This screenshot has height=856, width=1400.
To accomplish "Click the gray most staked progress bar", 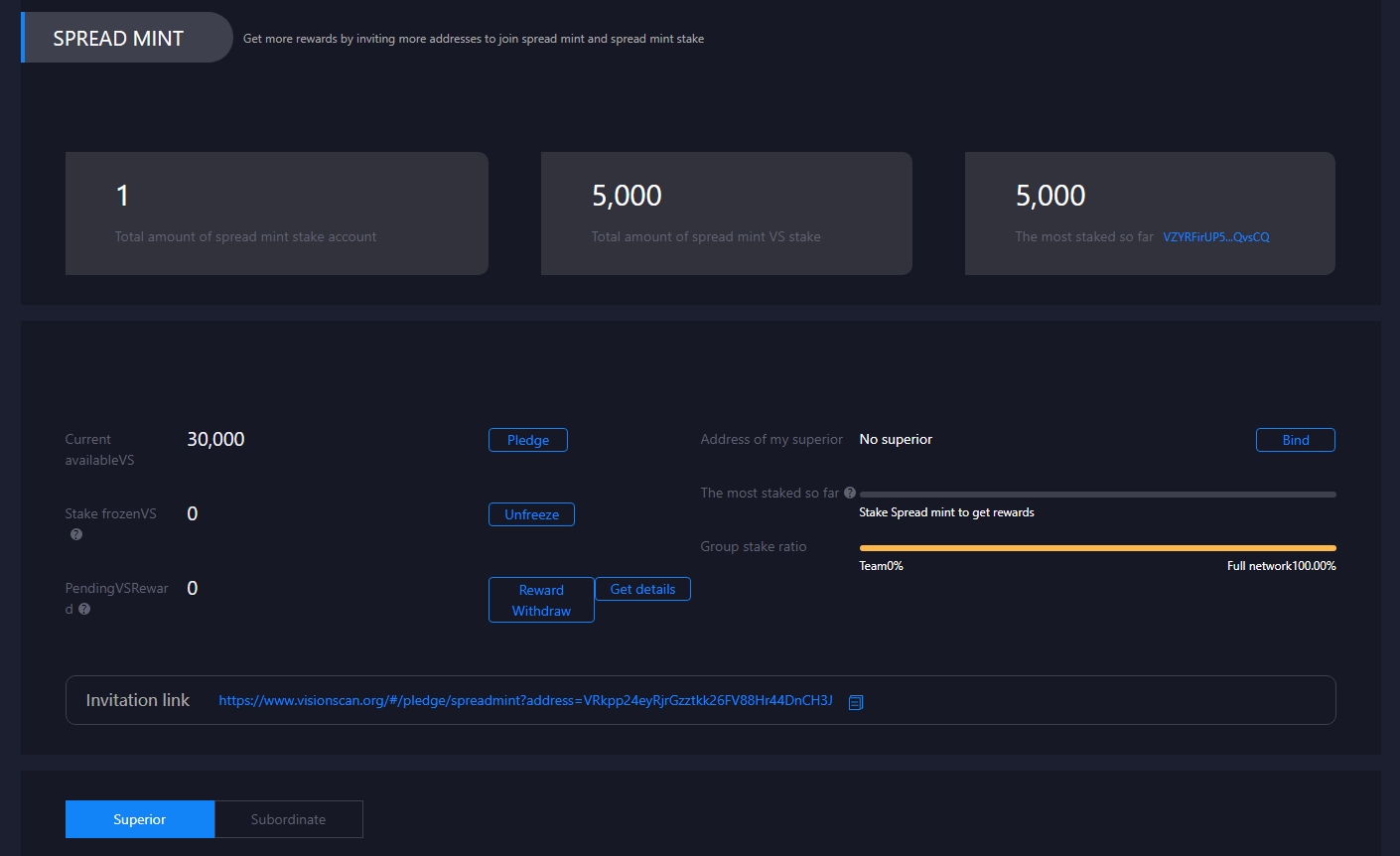I will tap(1097, 494).
